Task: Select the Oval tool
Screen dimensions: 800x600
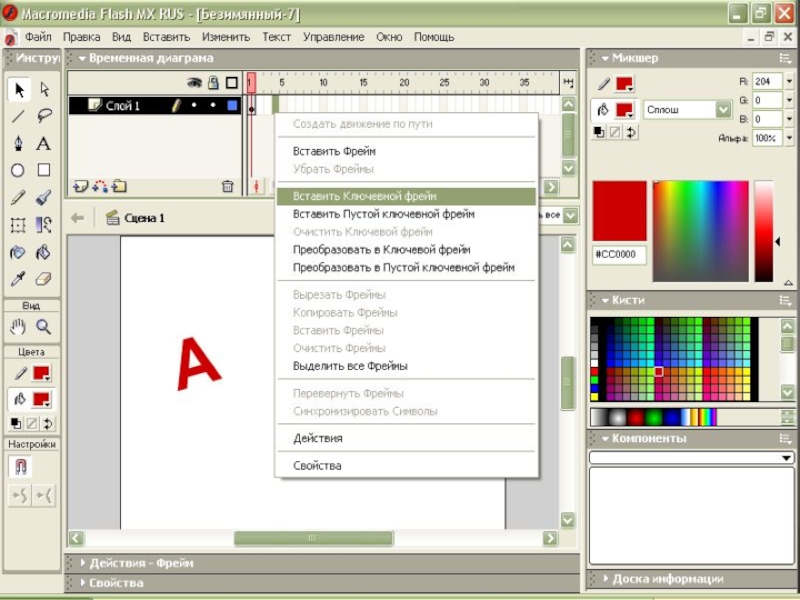Action: [x=18, y=170]
